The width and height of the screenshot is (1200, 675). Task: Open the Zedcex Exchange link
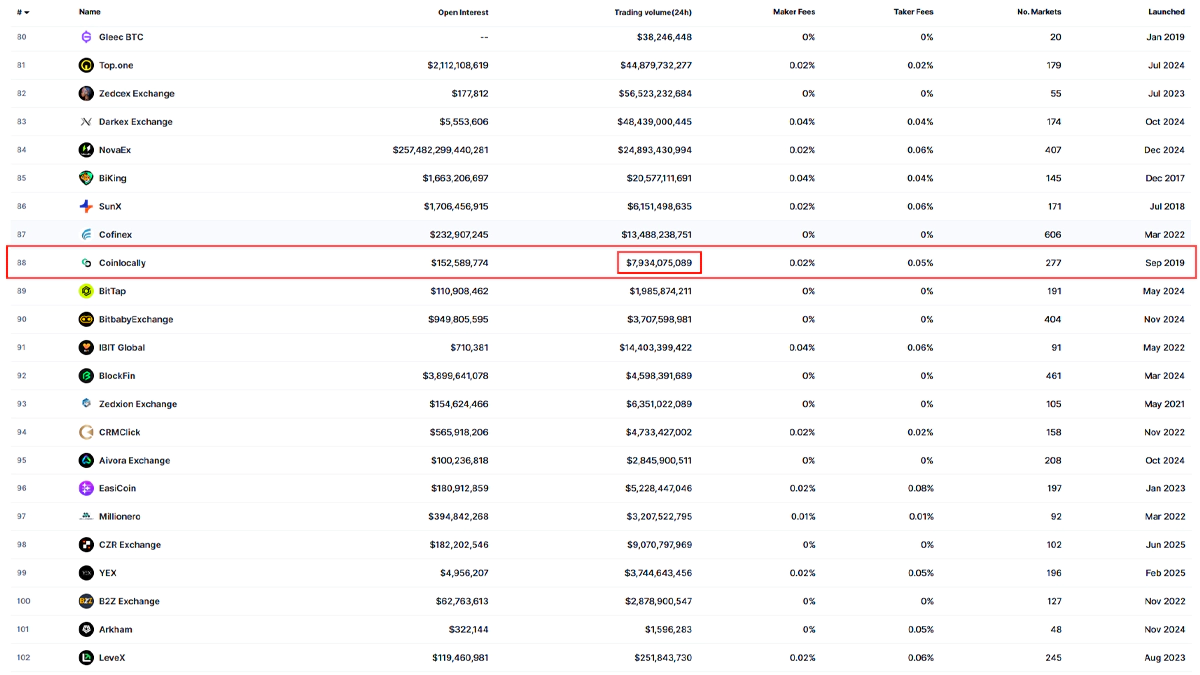click(136, 93)
